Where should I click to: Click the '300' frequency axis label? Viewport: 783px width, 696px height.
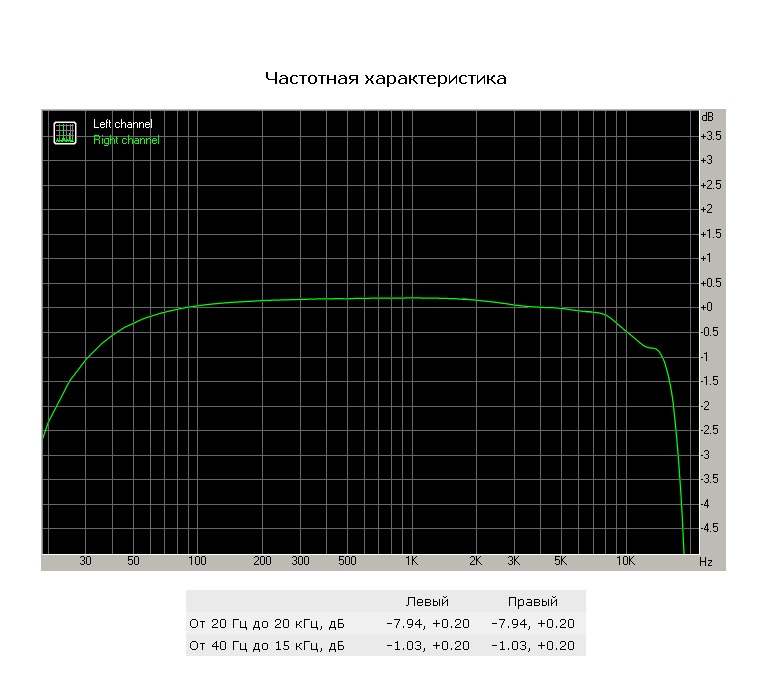300,561
